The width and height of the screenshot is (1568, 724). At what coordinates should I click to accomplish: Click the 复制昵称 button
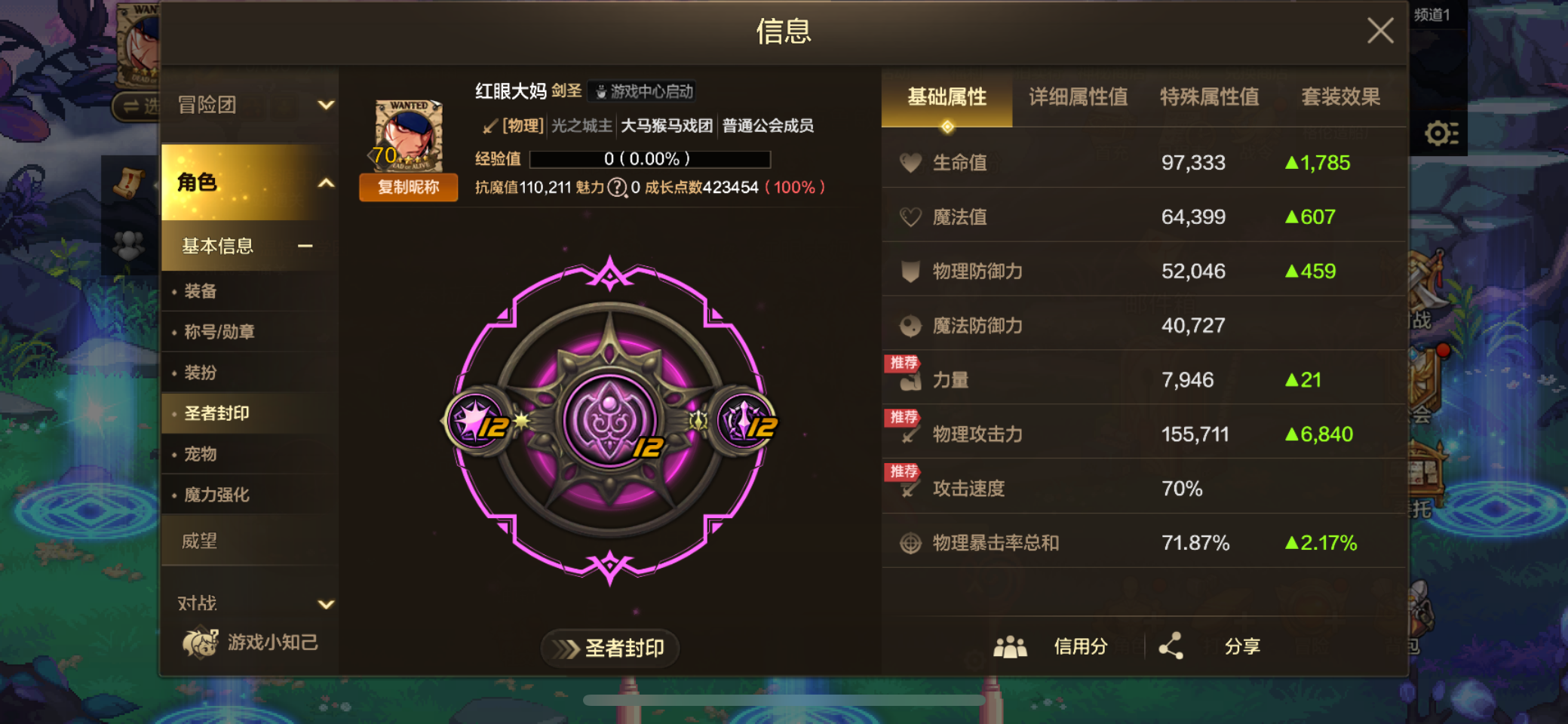408,187
